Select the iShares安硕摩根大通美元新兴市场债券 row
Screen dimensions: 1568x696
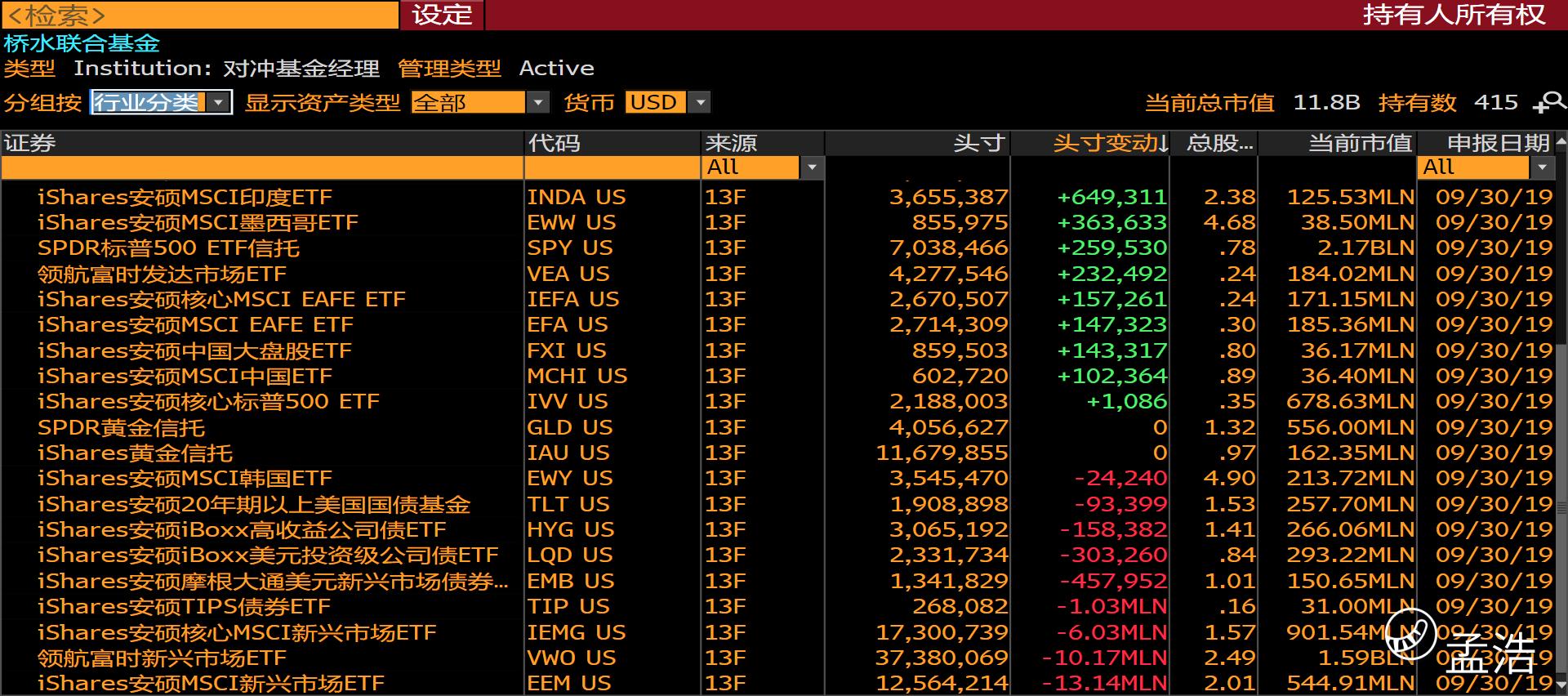point(778,581)
